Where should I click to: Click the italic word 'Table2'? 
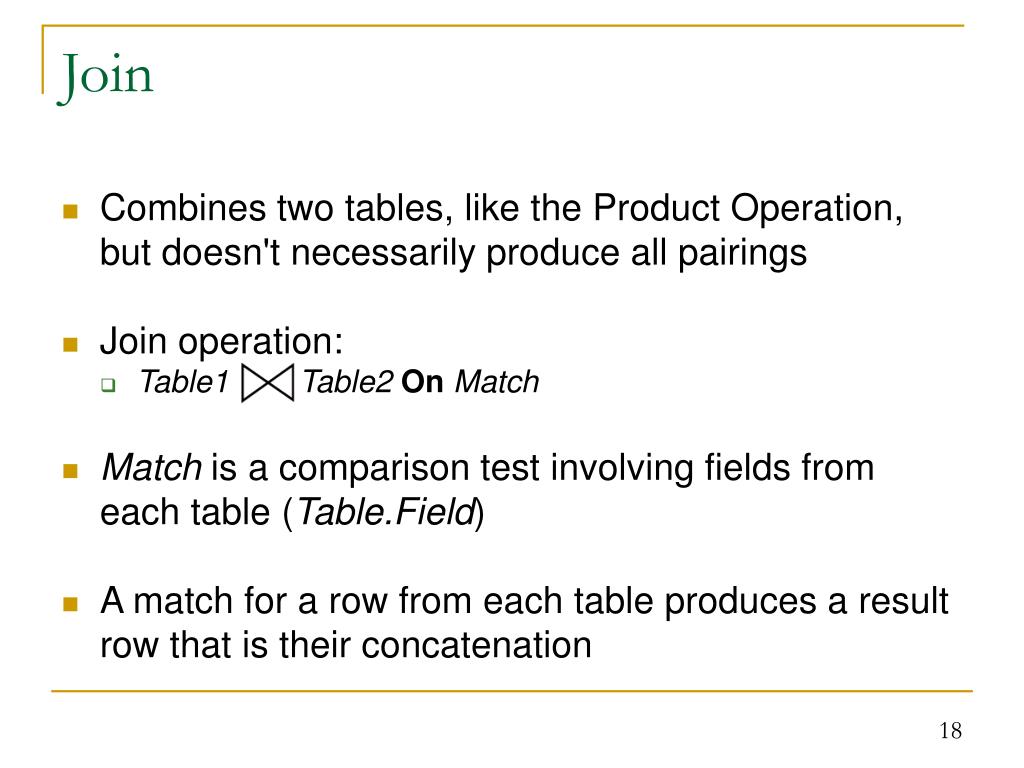[348, 382]
